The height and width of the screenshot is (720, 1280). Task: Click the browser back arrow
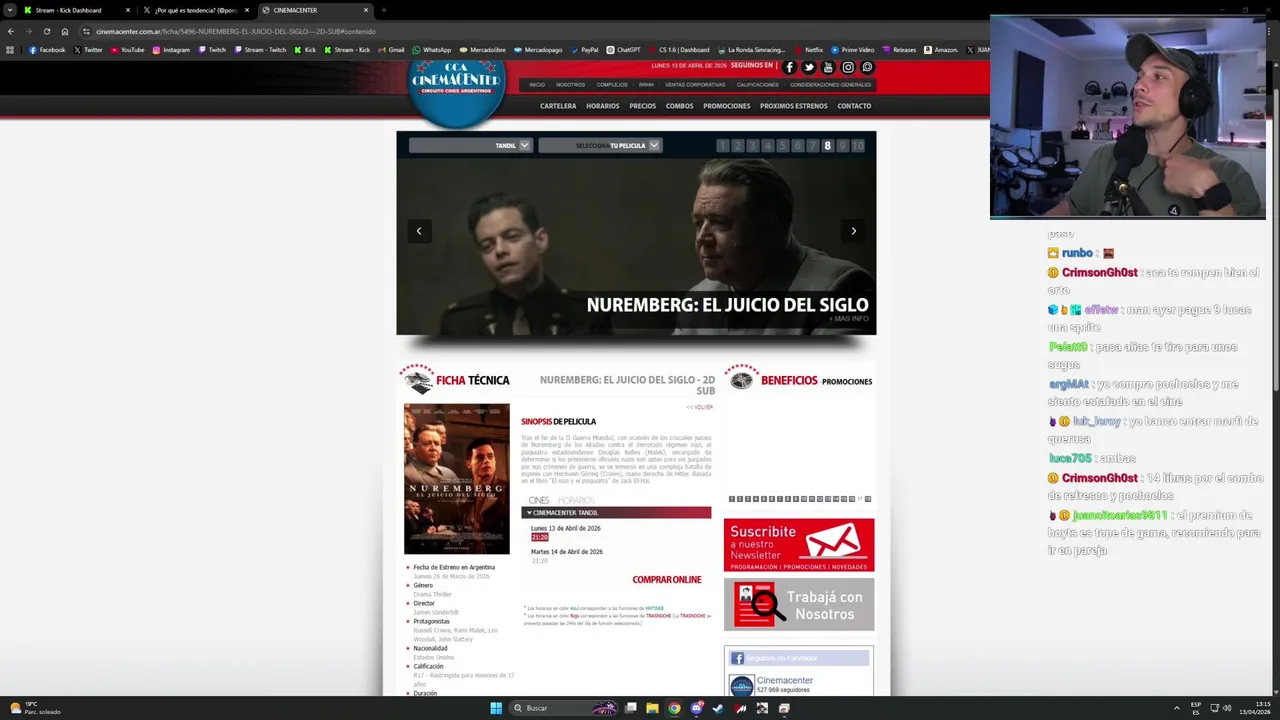pos(10,31)
